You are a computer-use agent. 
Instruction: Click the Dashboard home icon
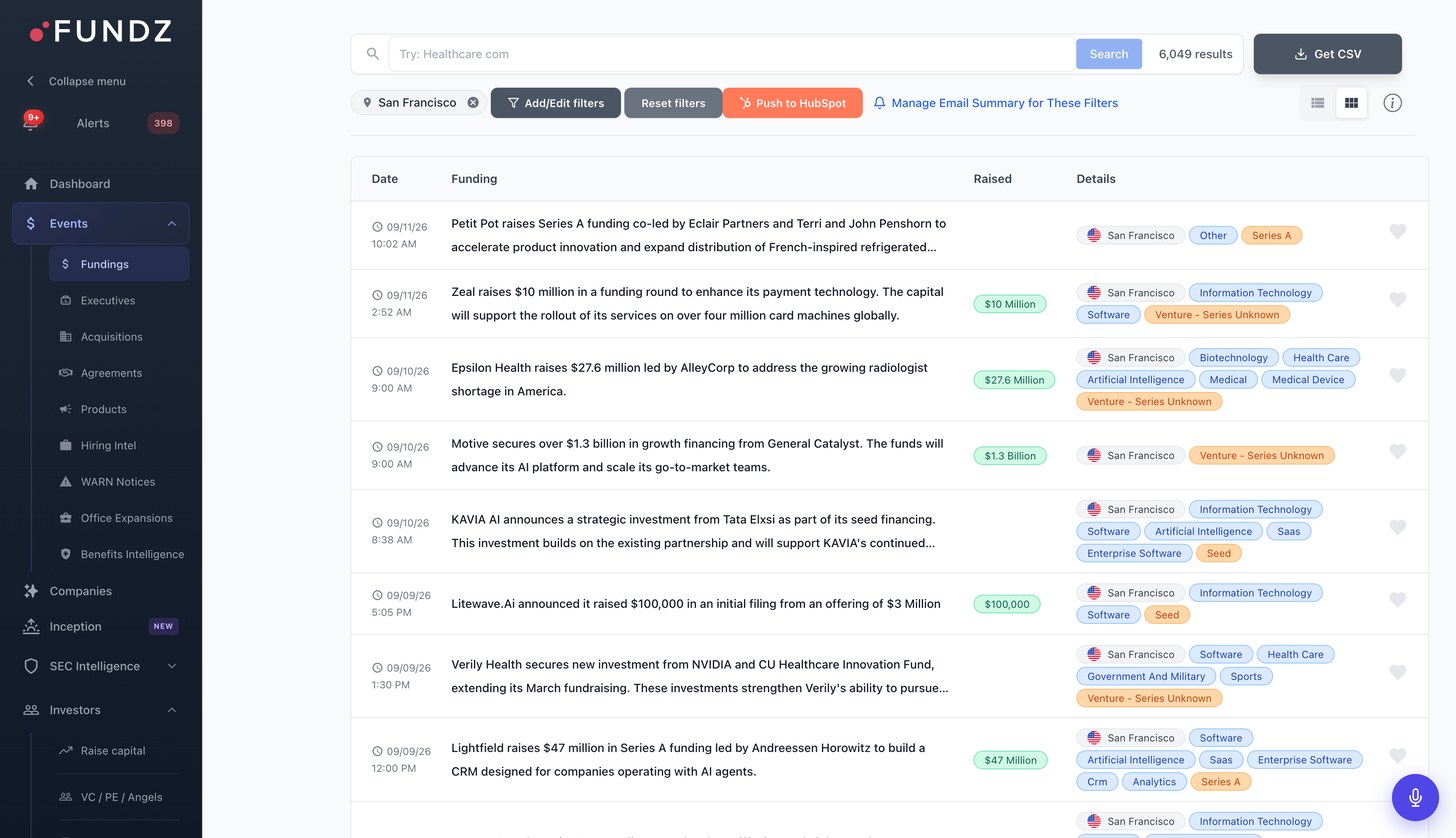coord(31,184)
